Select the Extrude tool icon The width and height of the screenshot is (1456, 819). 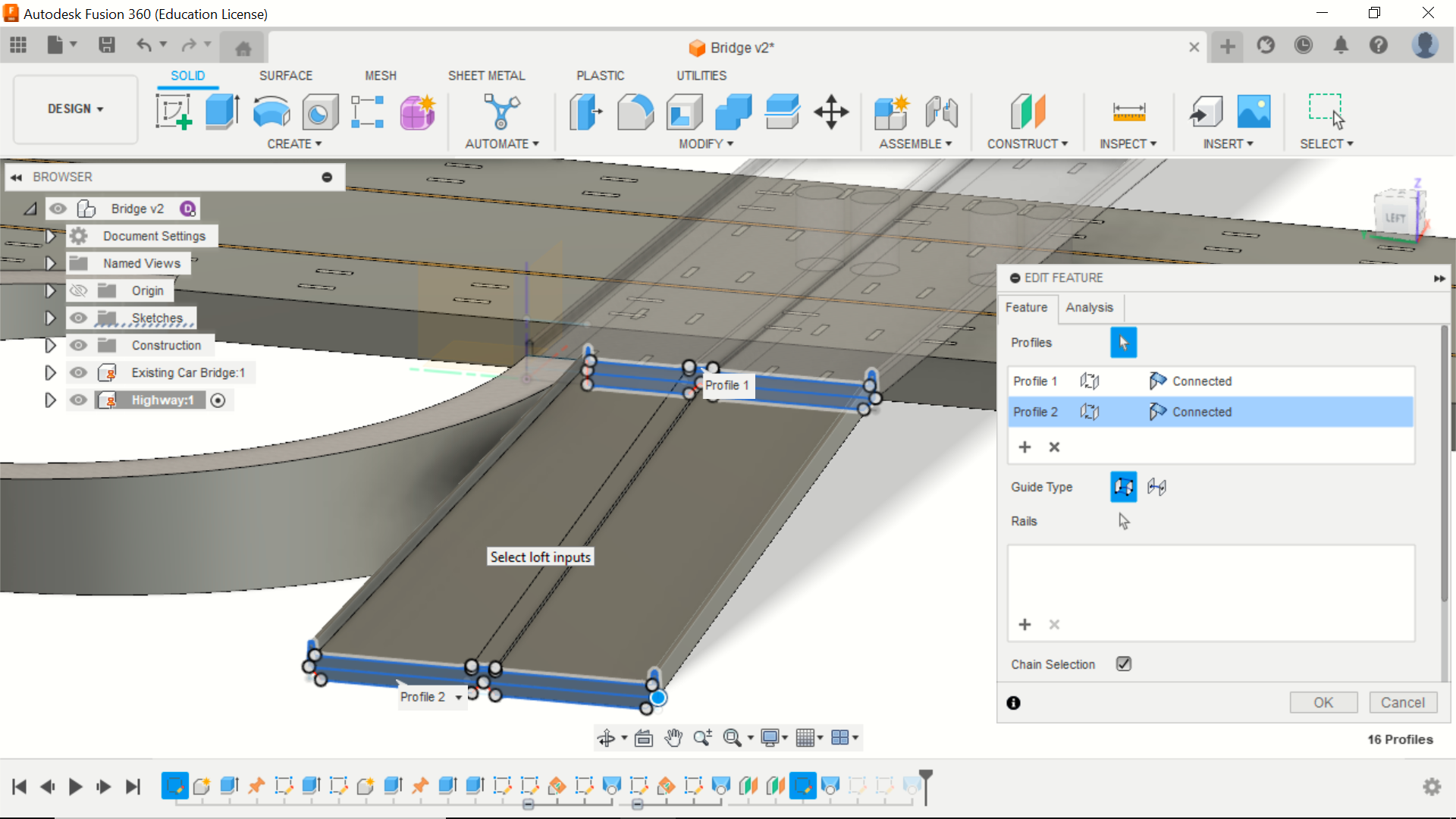222,111
